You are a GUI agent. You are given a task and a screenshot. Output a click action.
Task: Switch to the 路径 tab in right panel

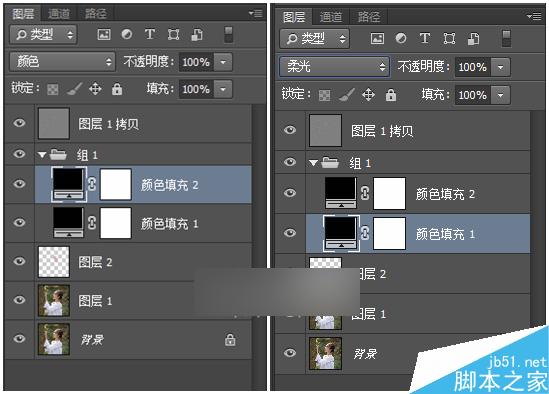[369, 17]
